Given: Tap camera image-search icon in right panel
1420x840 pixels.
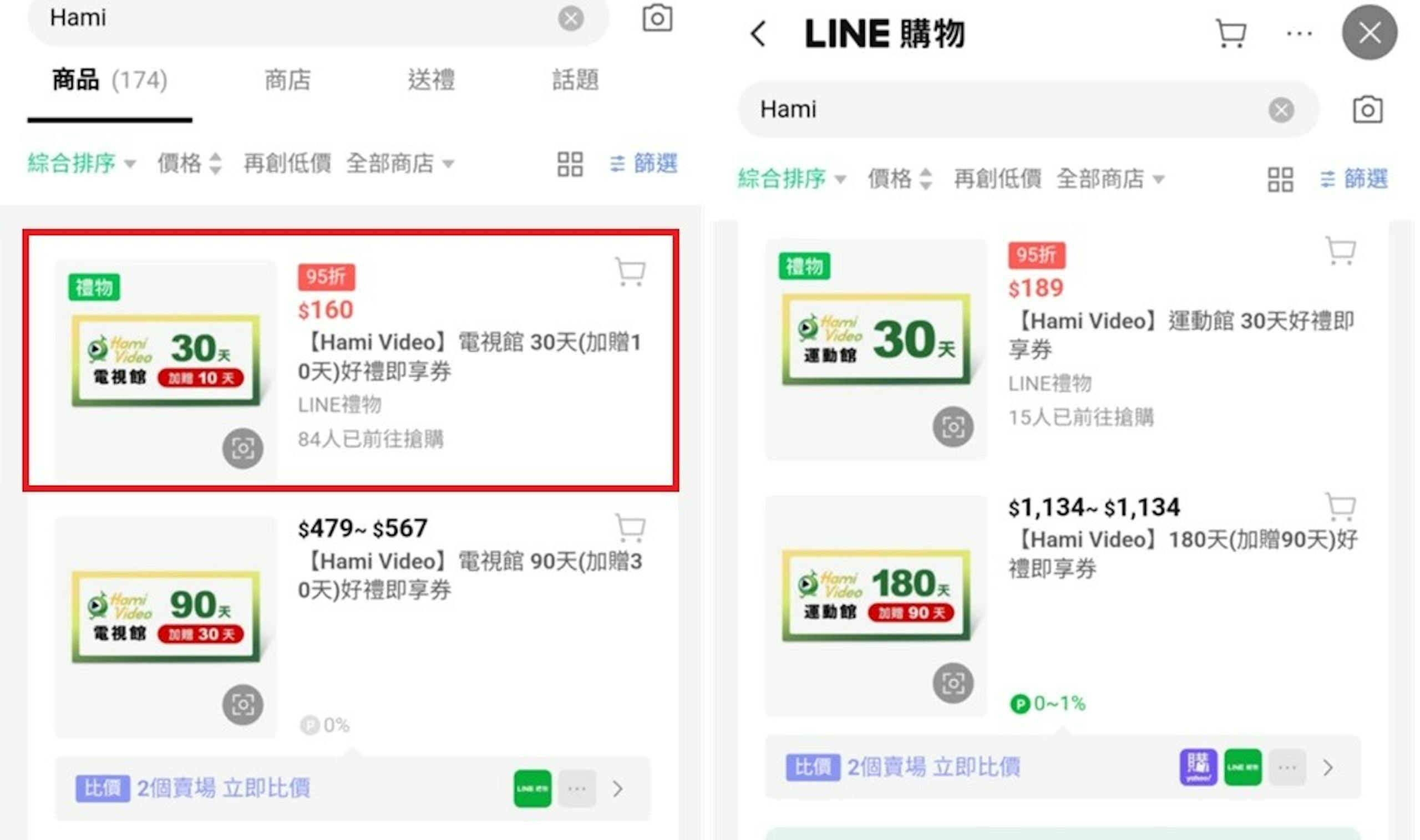Looking at the screenshot, I should point(1367,109).
